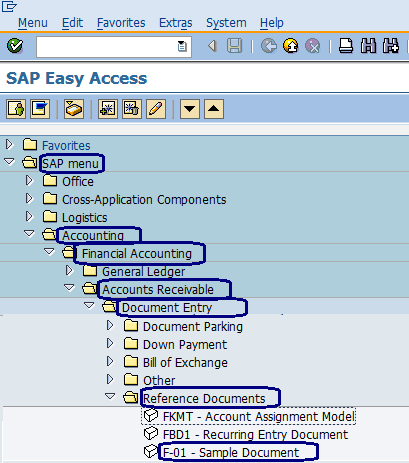Viewport: 409px width, 463px height.
Task: Select the Bill of Exchange tree item
Action: (x=185, y=363)
